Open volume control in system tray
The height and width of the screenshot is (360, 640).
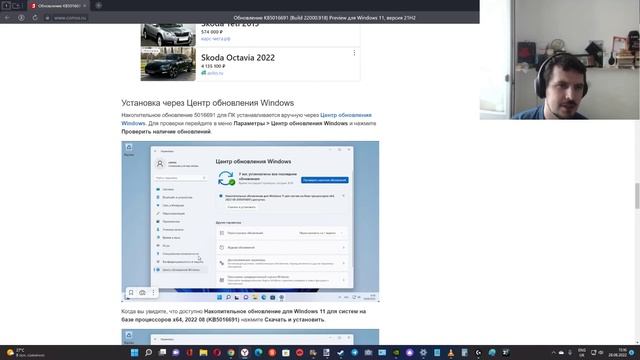click(x=601, y=353)
